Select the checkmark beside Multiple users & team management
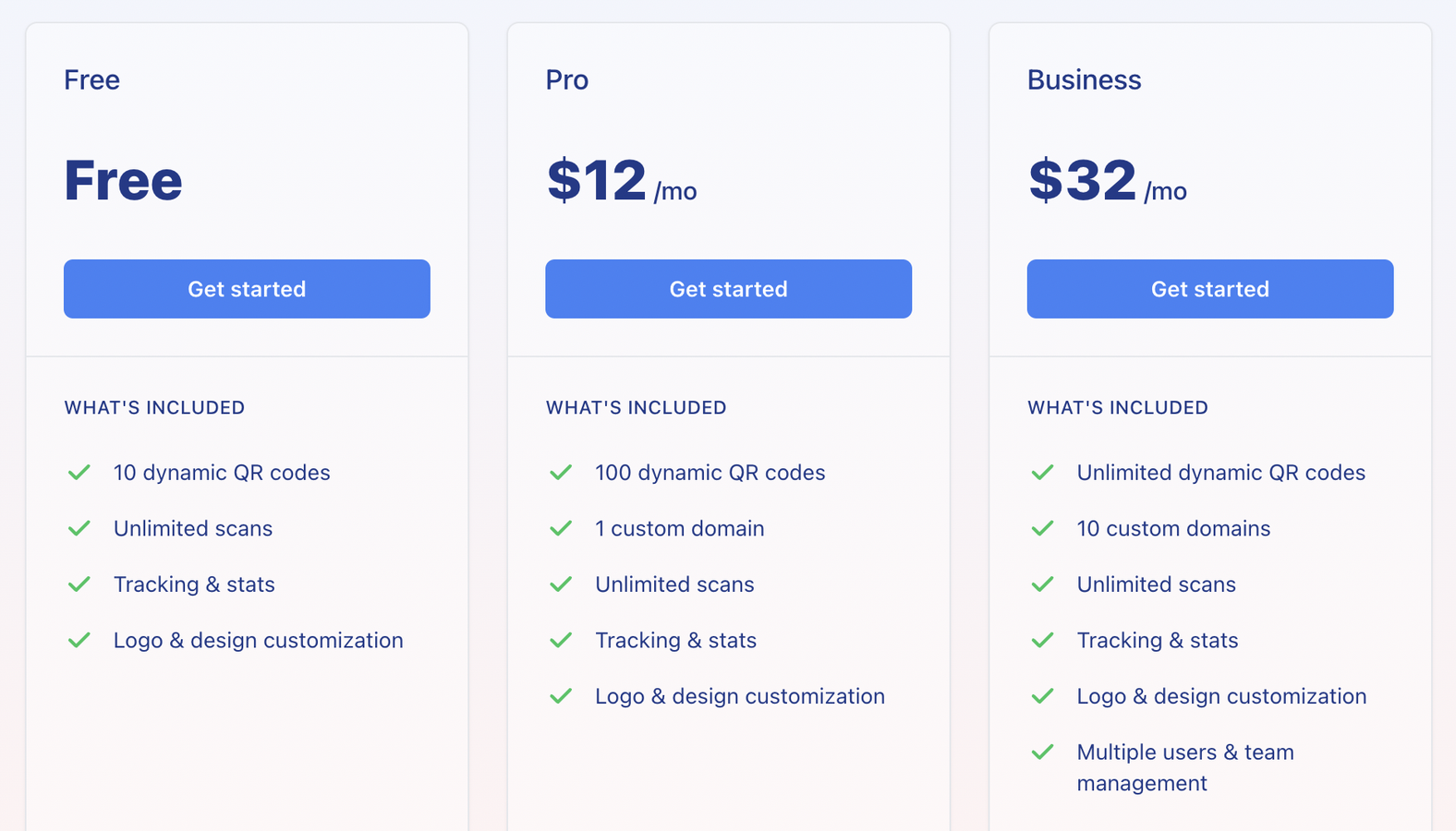 coord(1042,752)
